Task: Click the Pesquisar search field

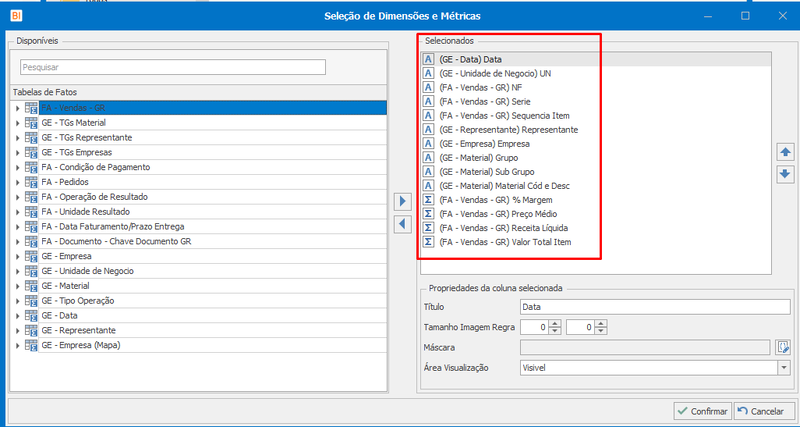Action: coord(173,67)
